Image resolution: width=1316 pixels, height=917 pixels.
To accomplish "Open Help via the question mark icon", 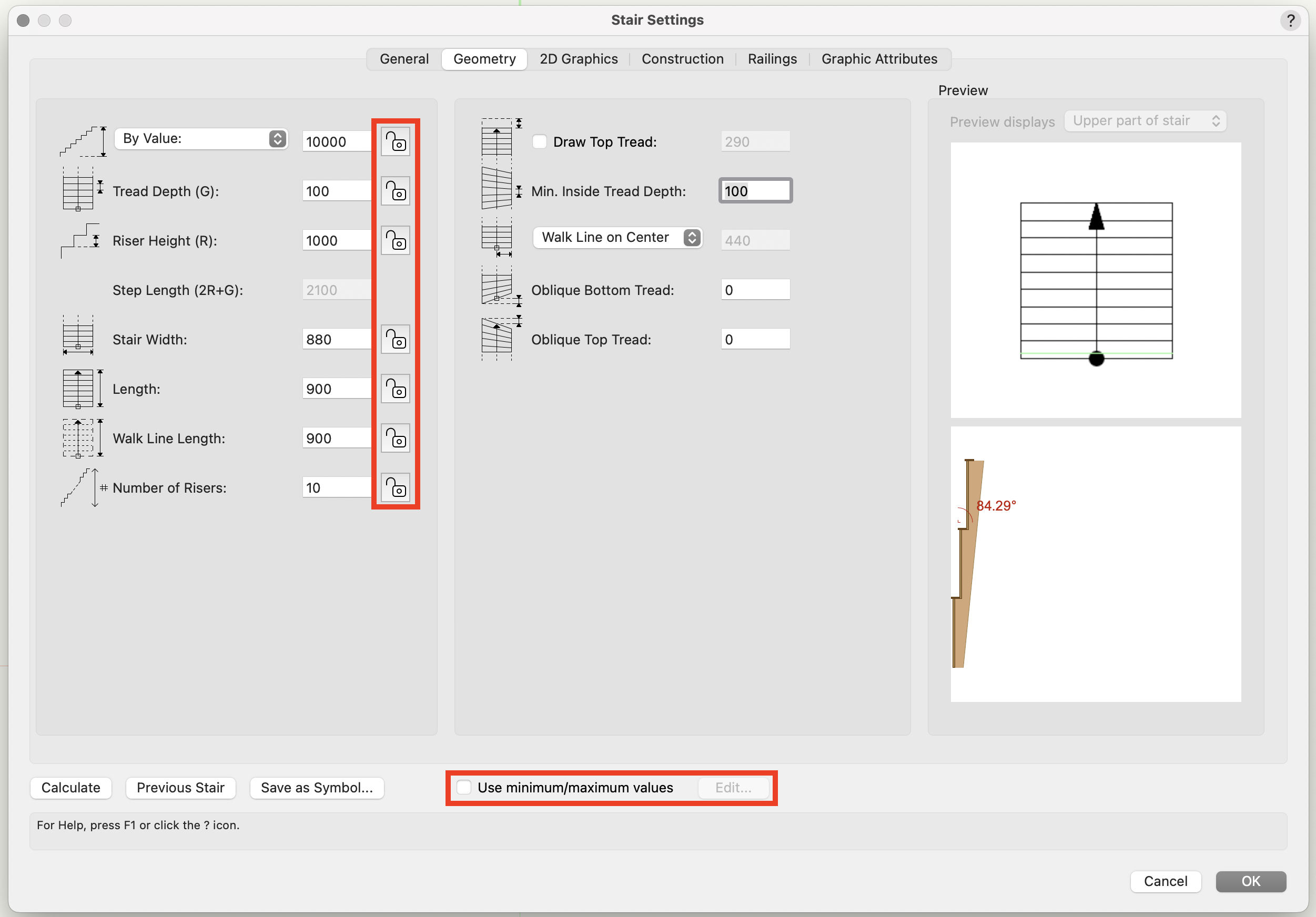I will point(1291,21).
